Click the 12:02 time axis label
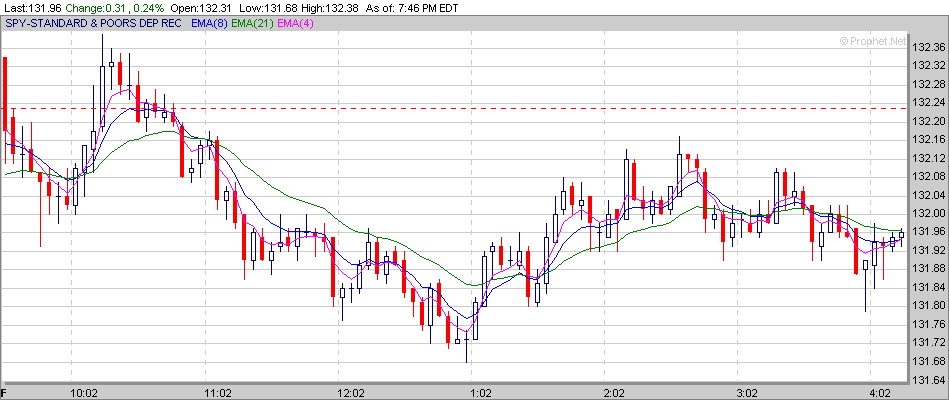 click(352, 393)
